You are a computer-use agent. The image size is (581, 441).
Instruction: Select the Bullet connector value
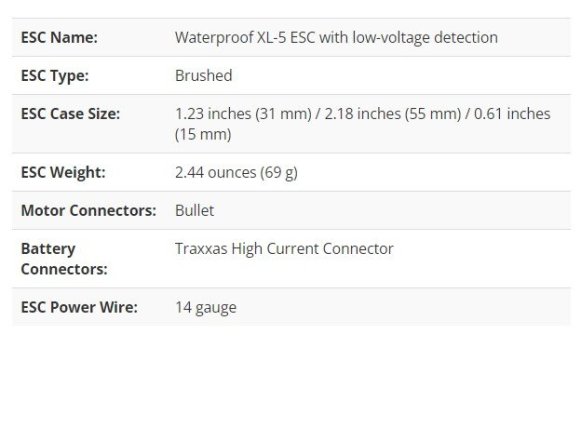pyautogui.click(x=194, y=210)
